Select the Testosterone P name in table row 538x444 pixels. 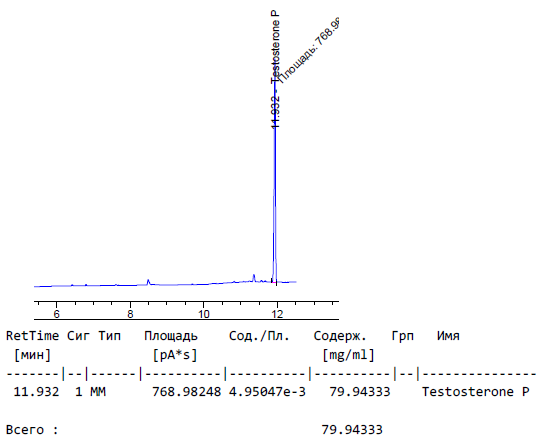pos(476,392)
